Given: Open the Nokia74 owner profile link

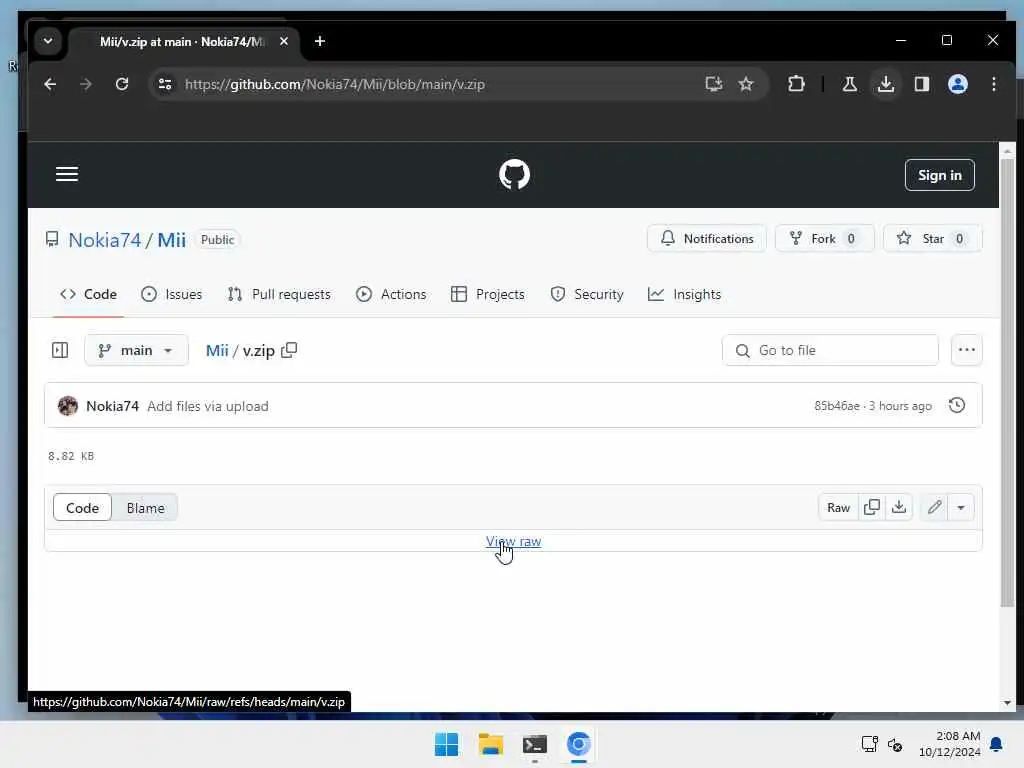Looking at the screenshot, I should click(x=104, y=240).
